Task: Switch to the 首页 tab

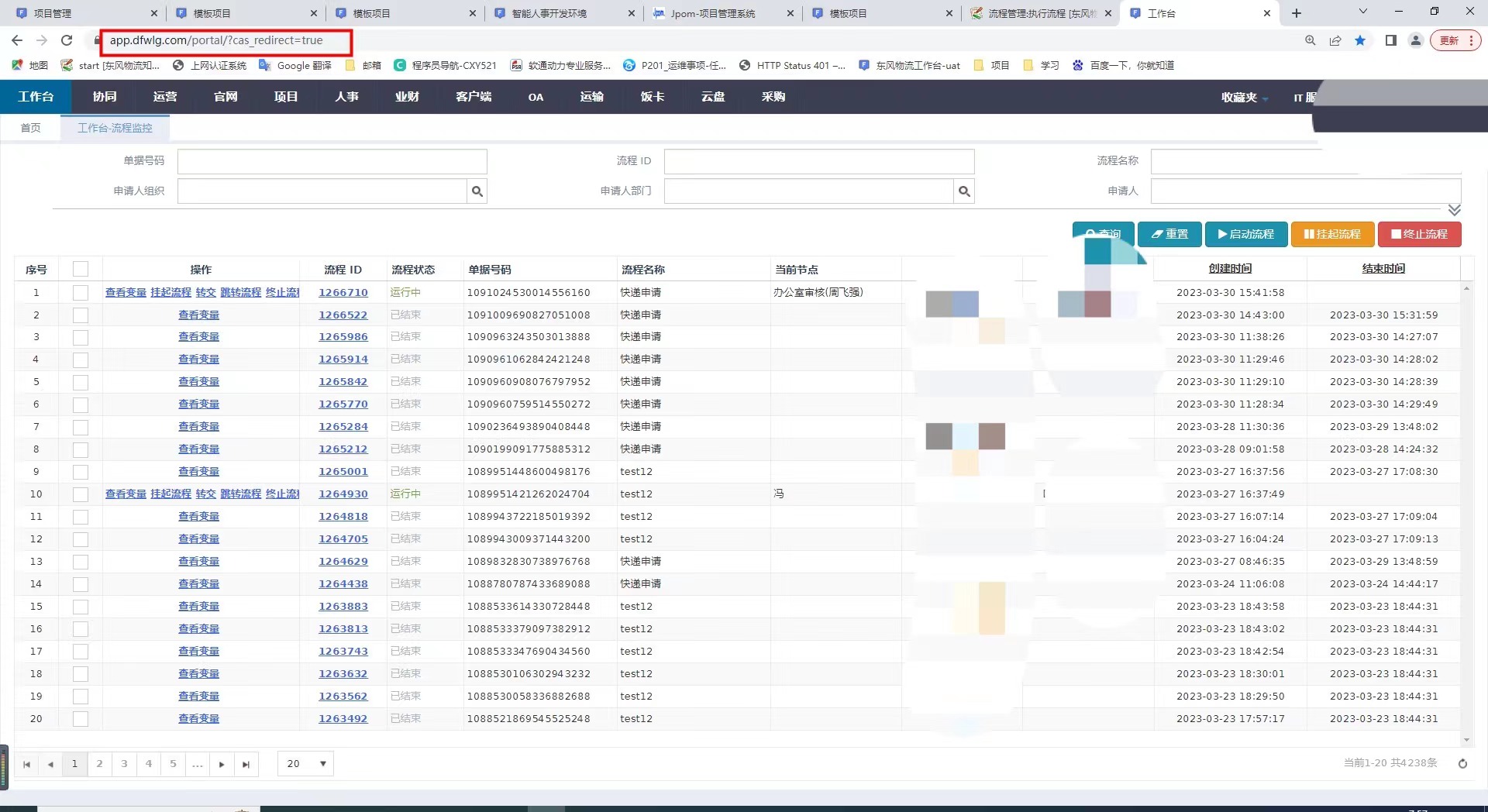Action: 30,128
